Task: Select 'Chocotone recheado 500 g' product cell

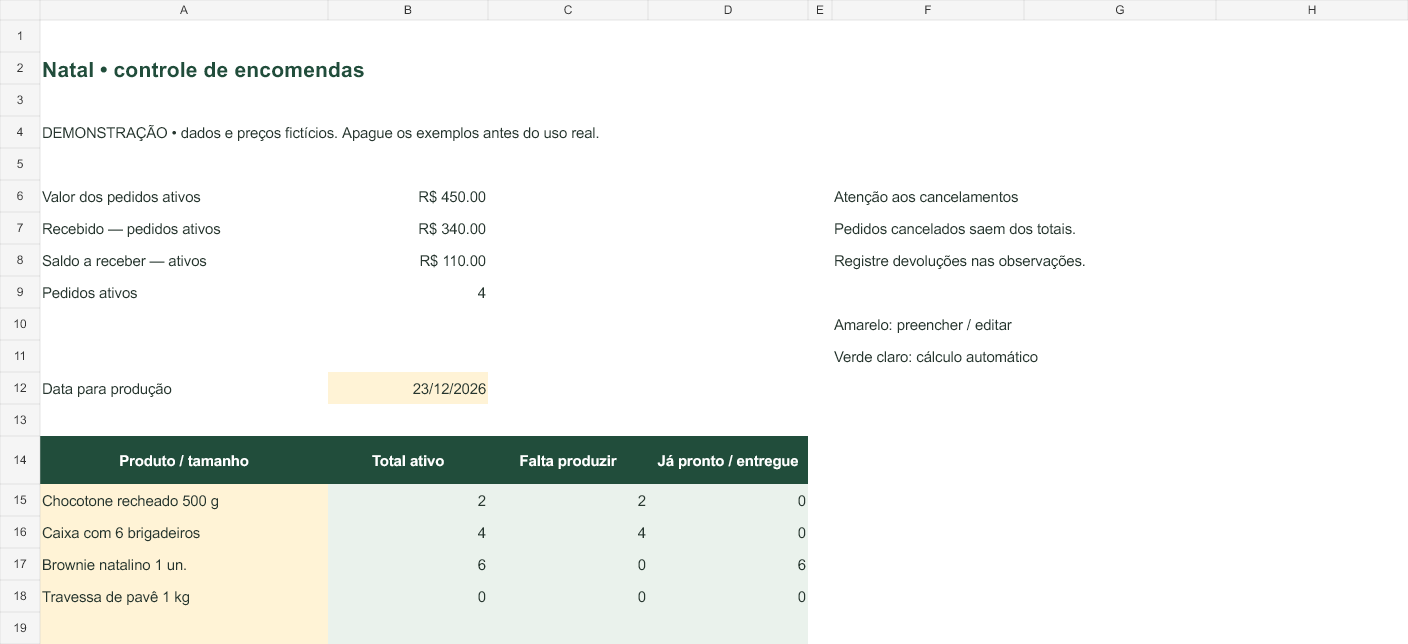Action: pyautogui.click(x=184, y=500)
